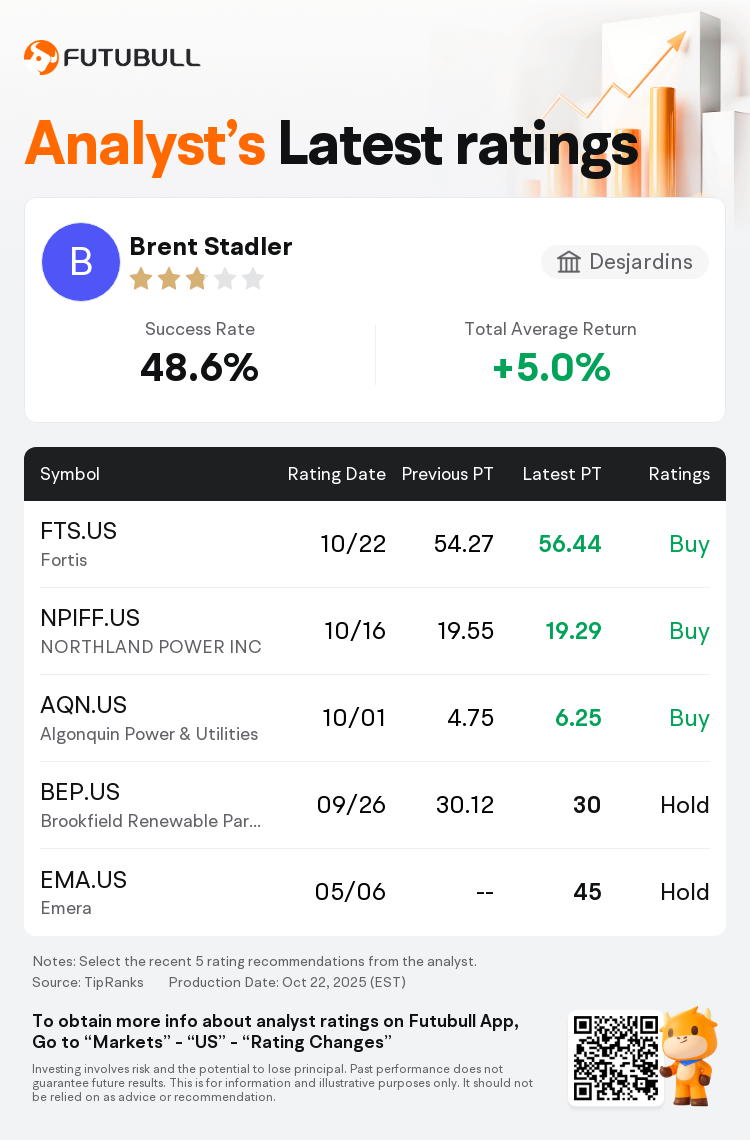This screenshot has height=1140, width=750.
Task: Click the Rating Date column header
Action: tap(336, 474)
